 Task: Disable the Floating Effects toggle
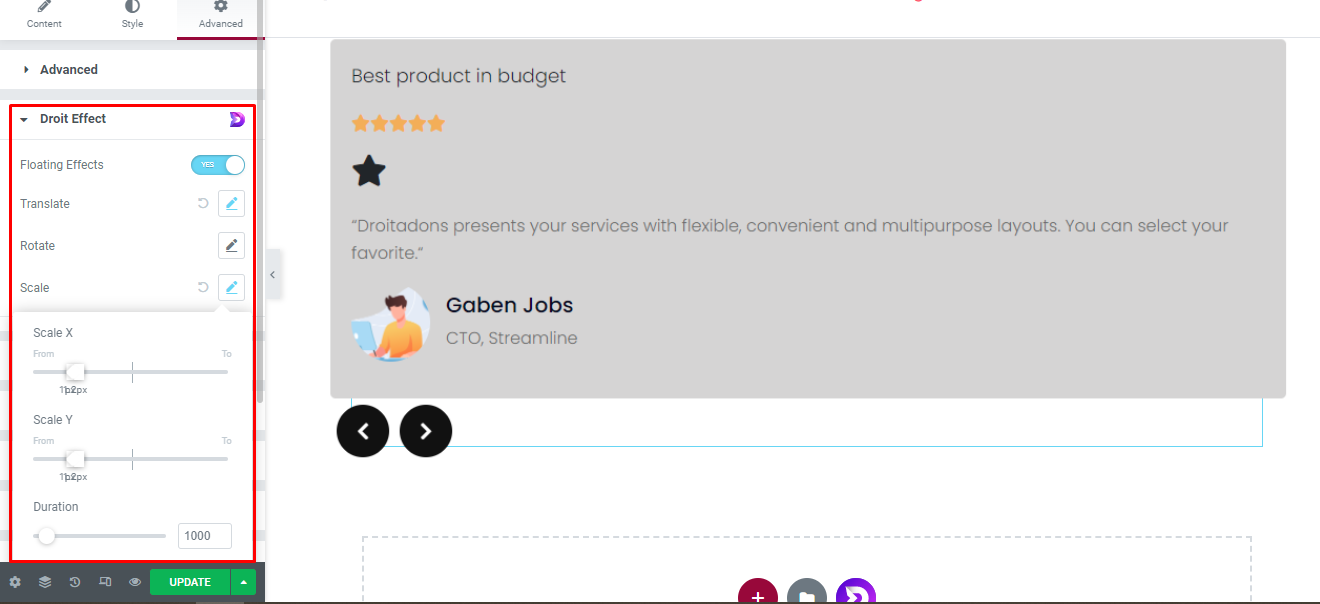tap(218, 165)
